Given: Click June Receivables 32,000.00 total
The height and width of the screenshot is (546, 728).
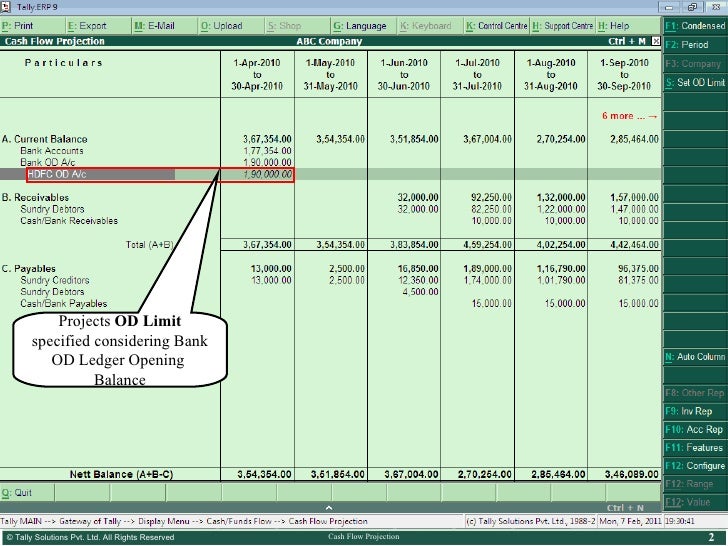Looking at the screenshot, I should [x=418, y=197].
